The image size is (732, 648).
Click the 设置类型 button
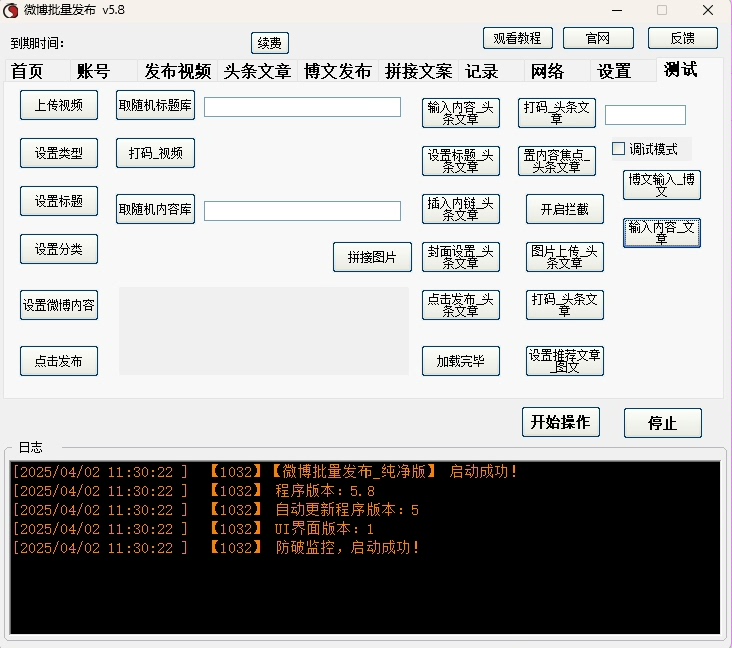click(59, 153)
